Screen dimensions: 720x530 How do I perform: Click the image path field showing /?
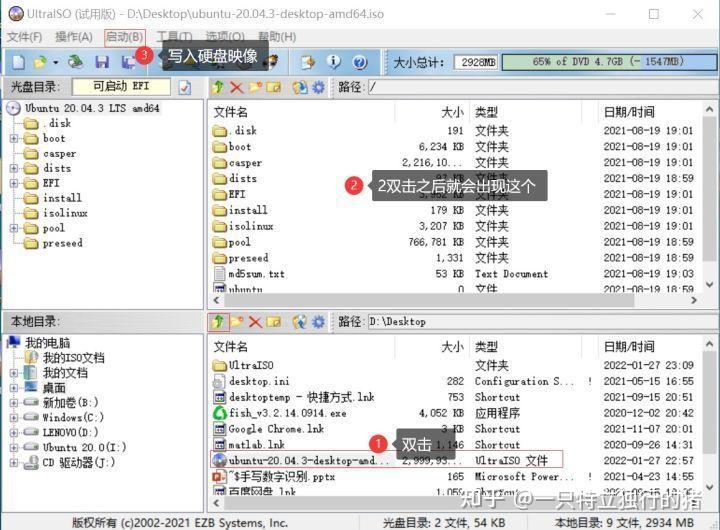pos(541,87)
